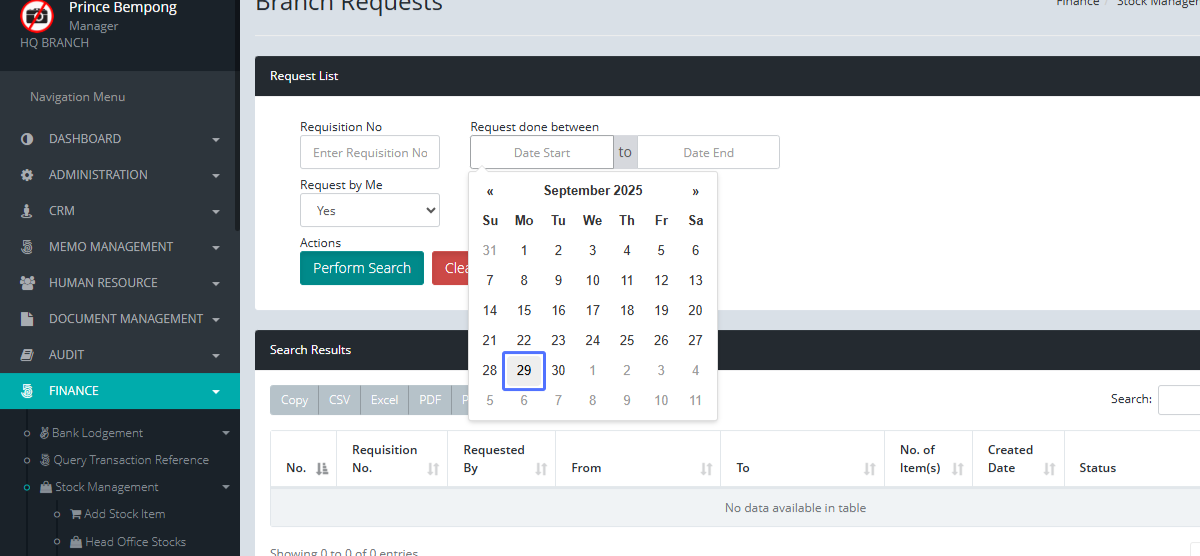Image resolution: width=1200 pixels, height=556 pixels.
Task: Open Head Office Stocks menu item
Action: click(x=135, y=542)
